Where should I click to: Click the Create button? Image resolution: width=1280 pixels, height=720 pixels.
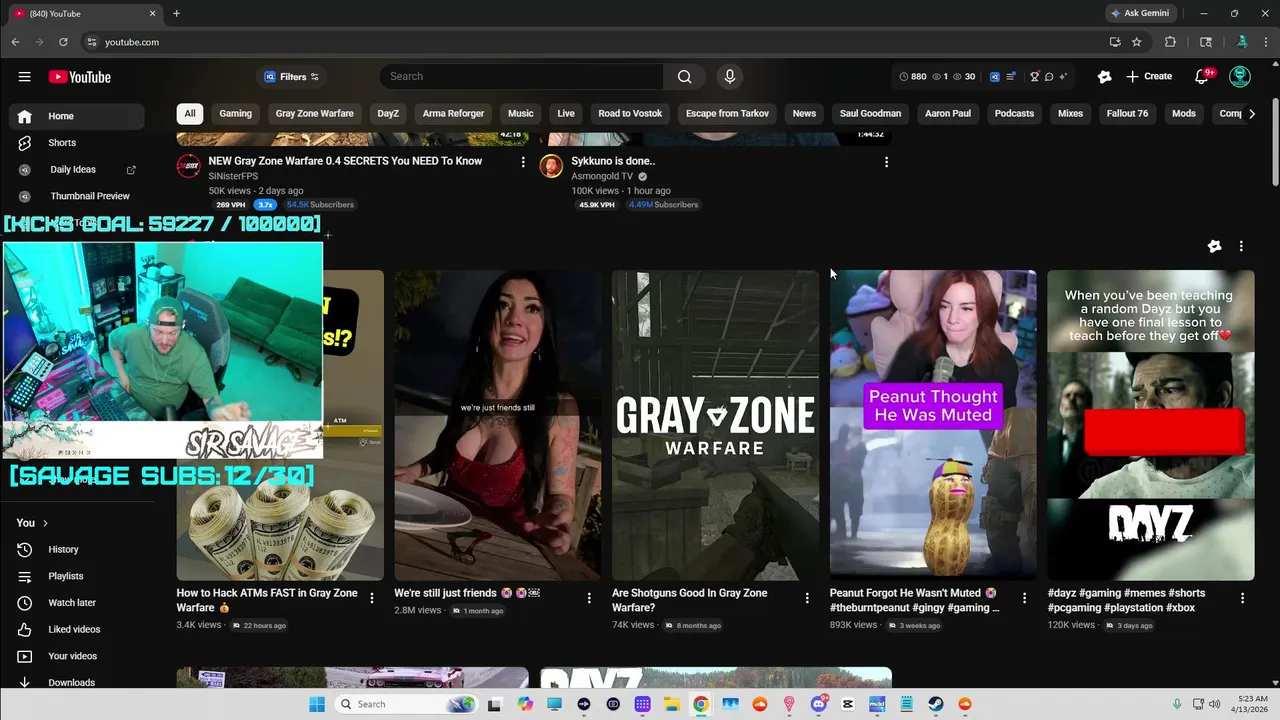pos(1149,77)
